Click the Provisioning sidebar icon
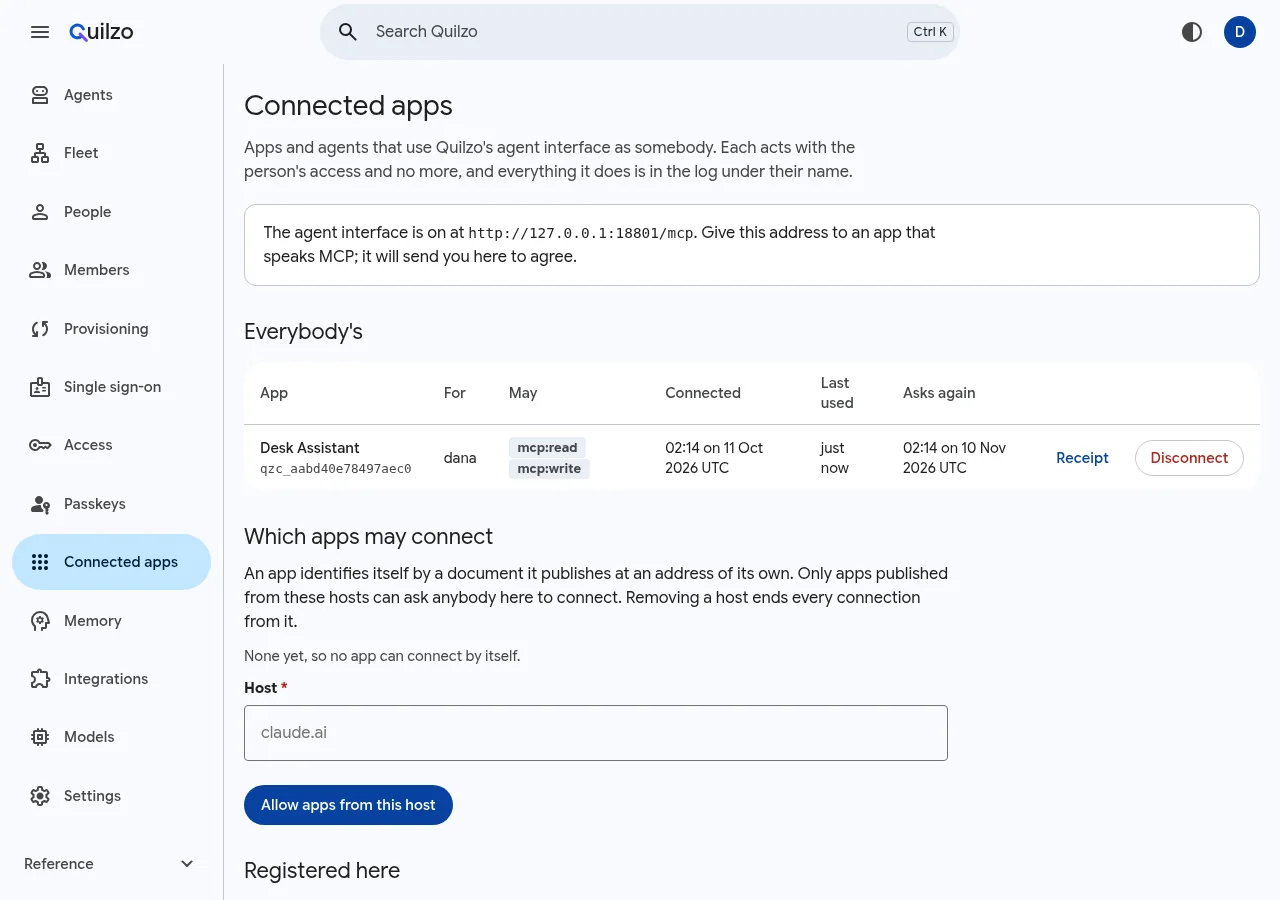Screen dimensions: 1280x900 [40, 329]
